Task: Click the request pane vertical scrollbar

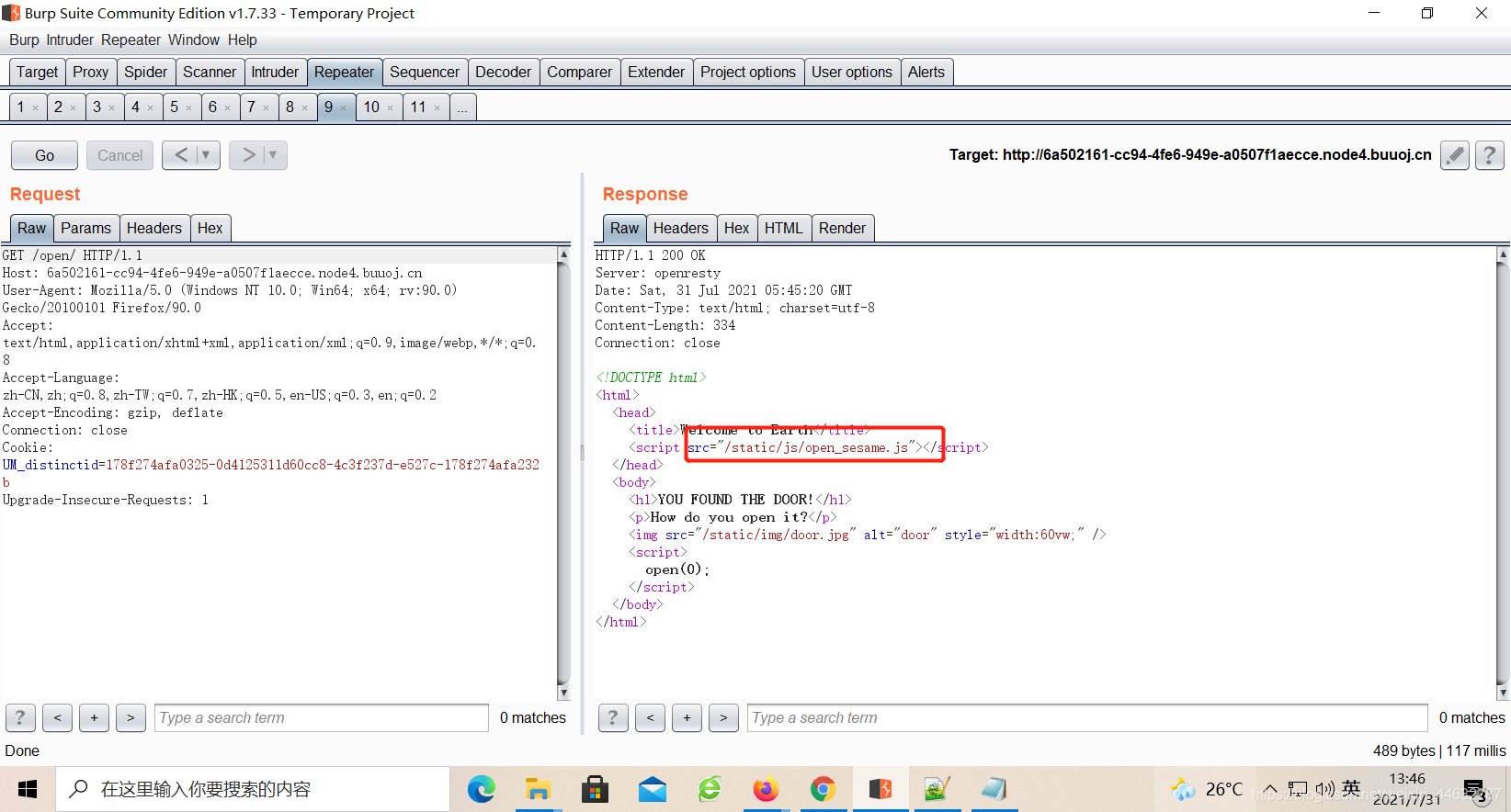Action: pos(563,473)
